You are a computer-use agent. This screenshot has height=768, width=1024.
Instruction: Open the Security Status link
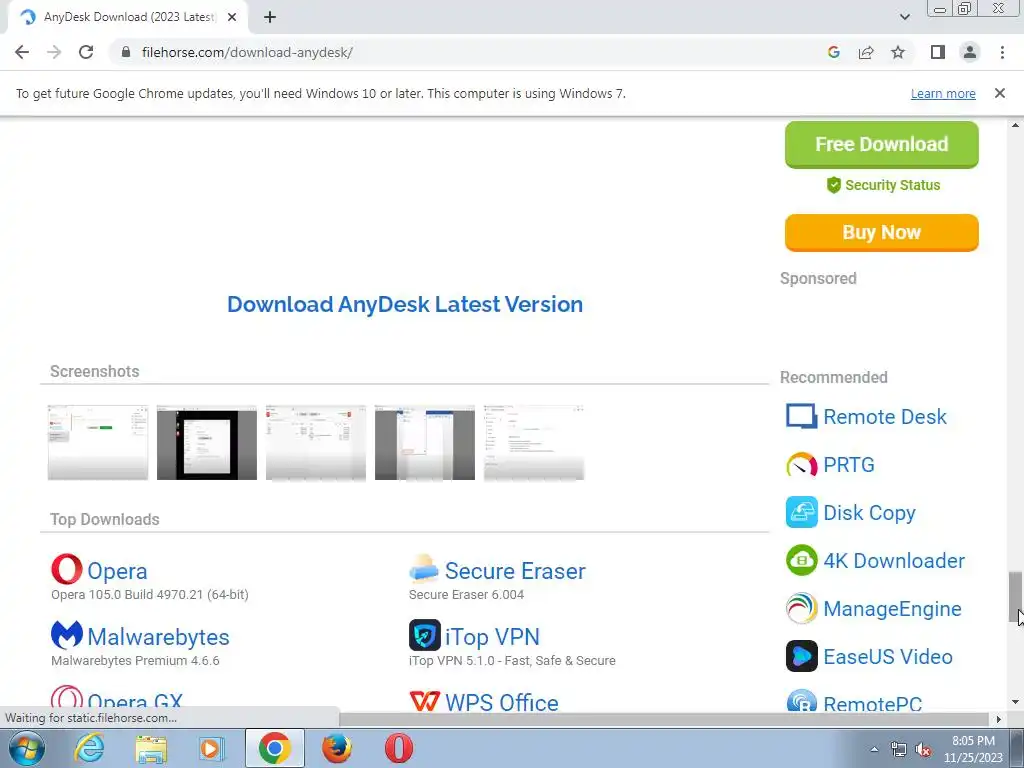pos(883,185)
